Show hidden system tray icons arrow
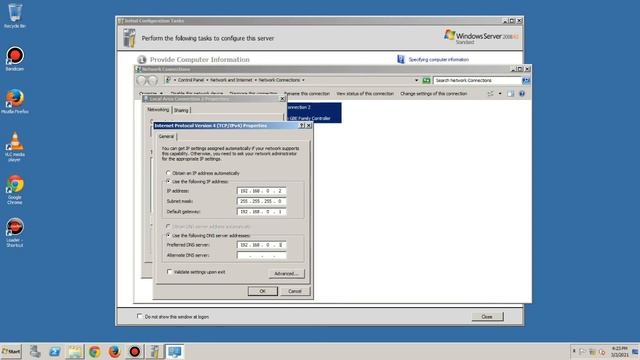The width and height of the screenshot is (640, 360). (574, 351)
